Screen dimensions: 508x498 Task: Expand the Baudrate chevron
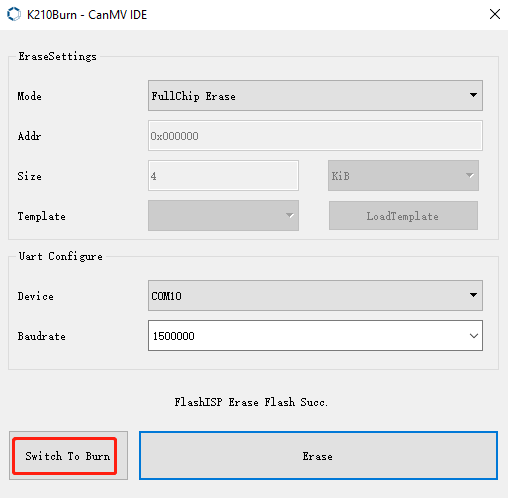click(x=474, y=336)
